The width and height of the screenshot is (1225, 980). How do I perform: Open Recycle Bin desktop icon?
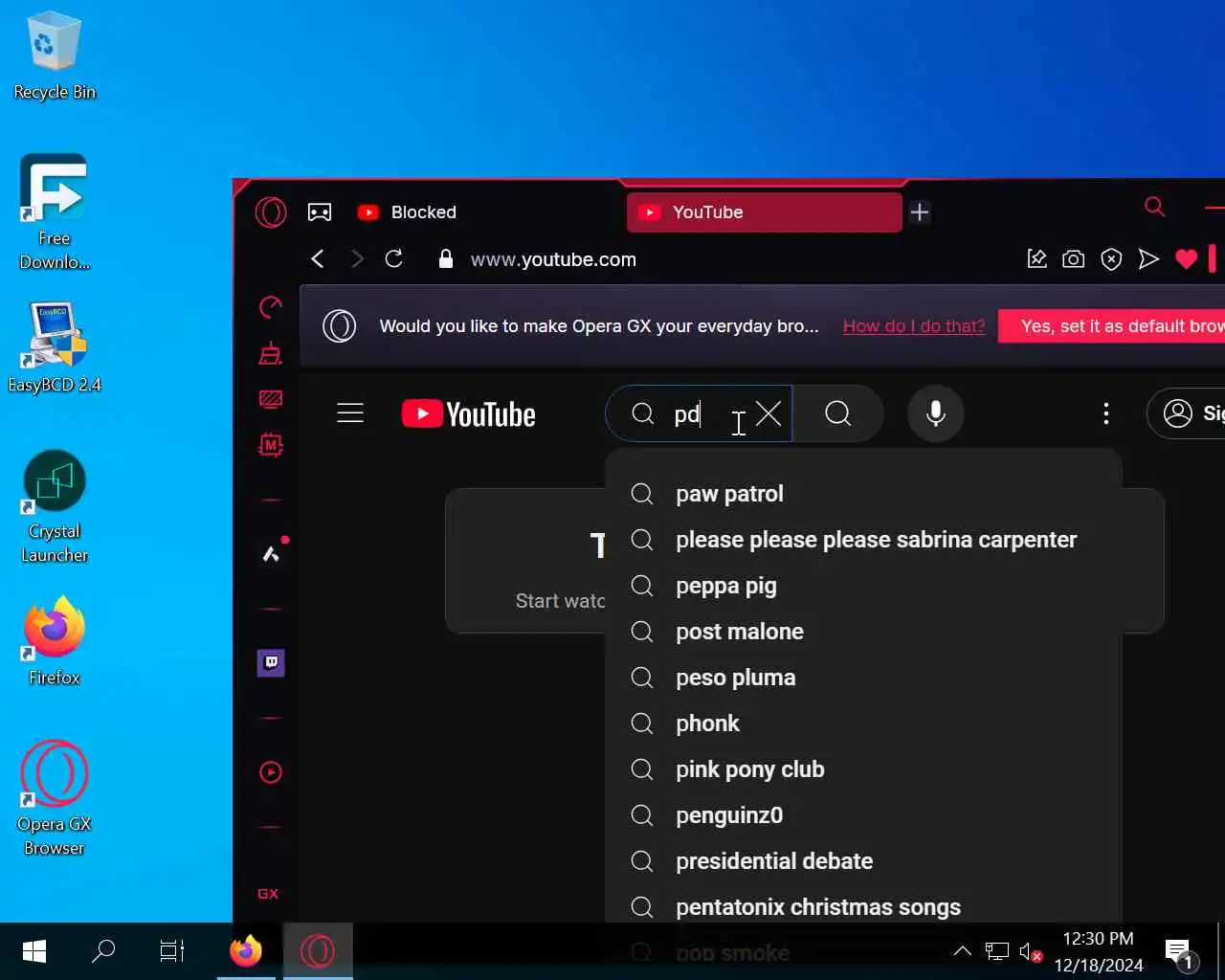coord(55,56)
